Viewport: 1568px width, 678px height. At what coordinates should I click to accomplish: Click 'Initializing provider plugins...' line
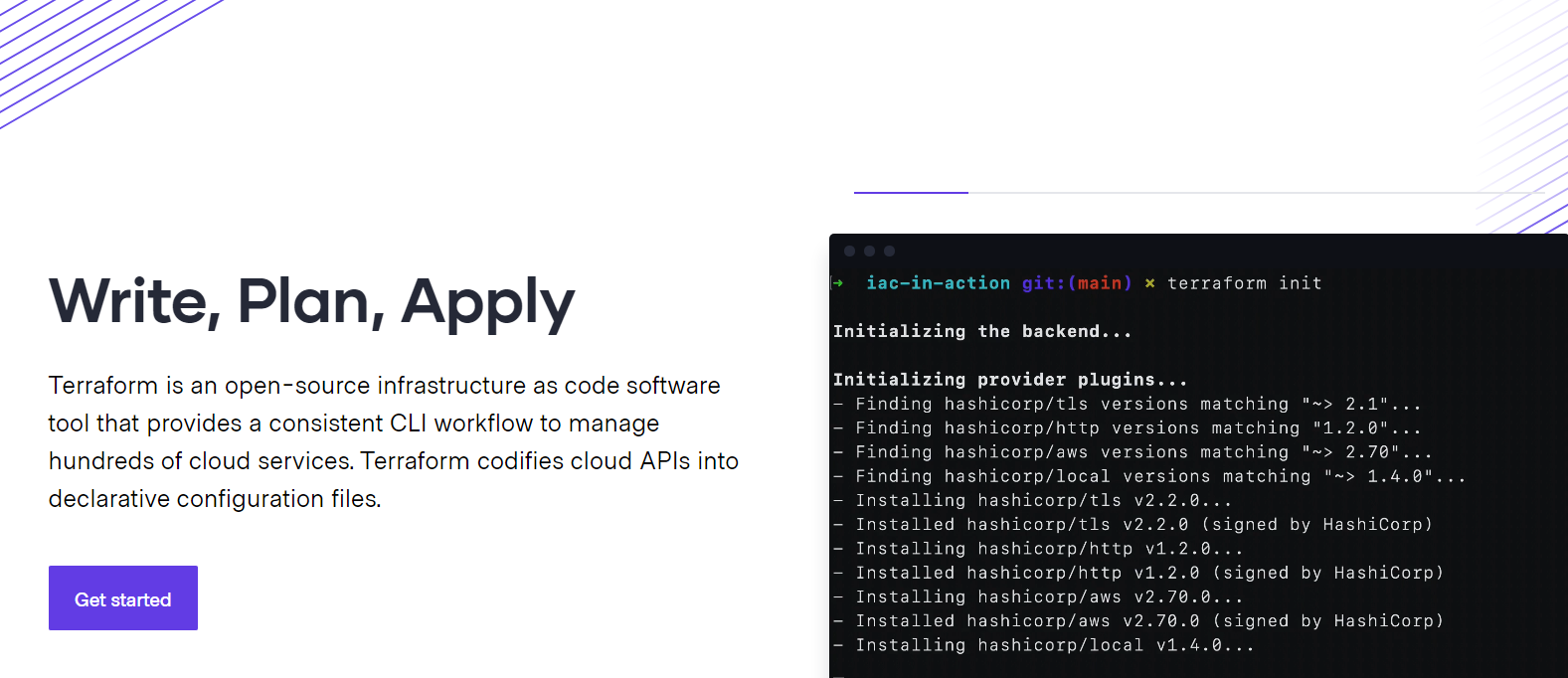(1010, 380)
